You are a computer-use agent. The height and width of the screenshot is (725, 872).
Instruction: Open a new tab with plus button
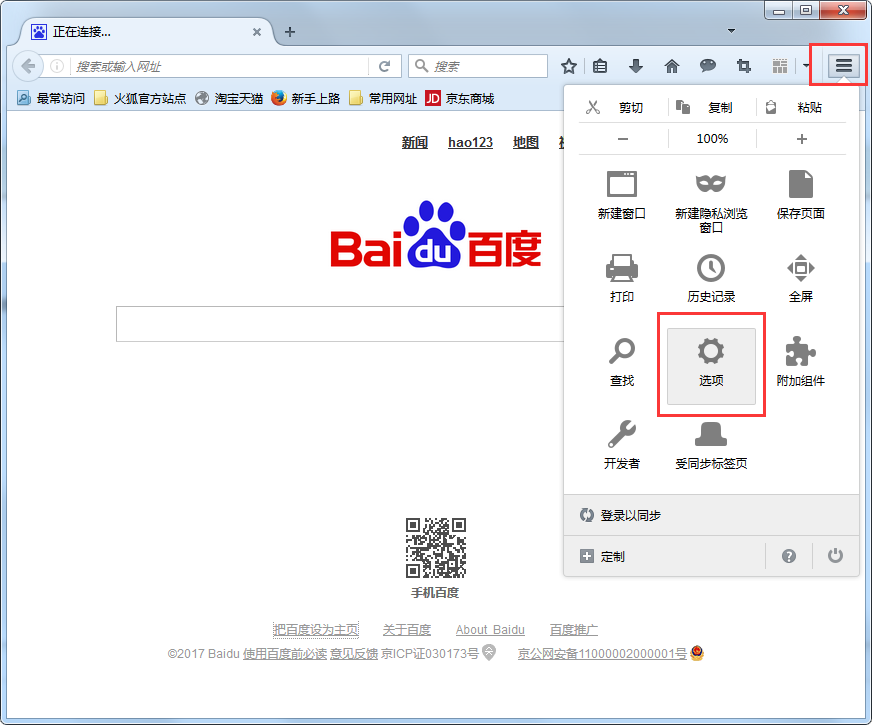pos(290,32)
